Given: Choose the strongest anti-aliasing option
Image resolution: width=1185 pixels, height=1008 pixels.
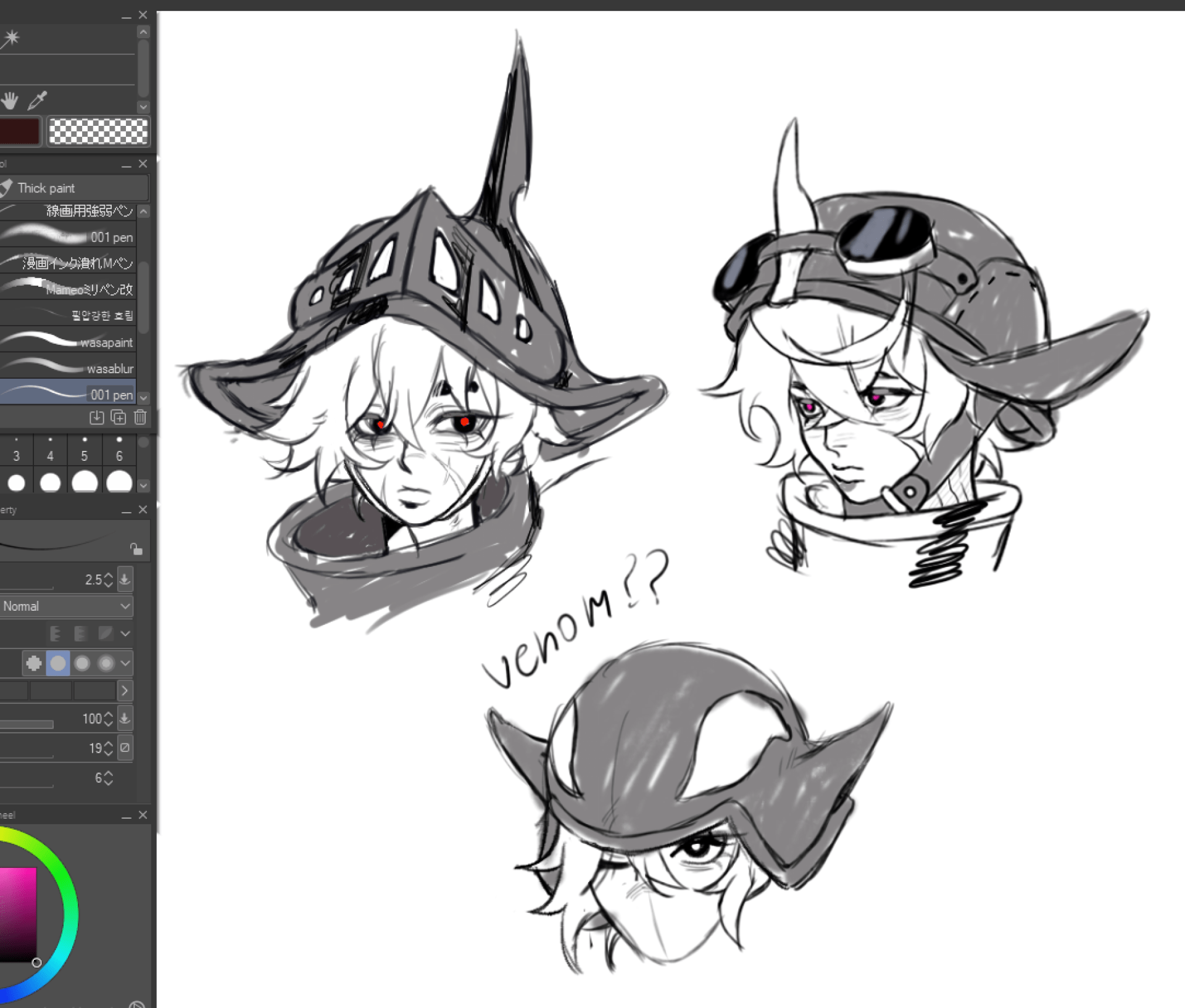Looking at the screenshot, I should [x=106, y=663].
